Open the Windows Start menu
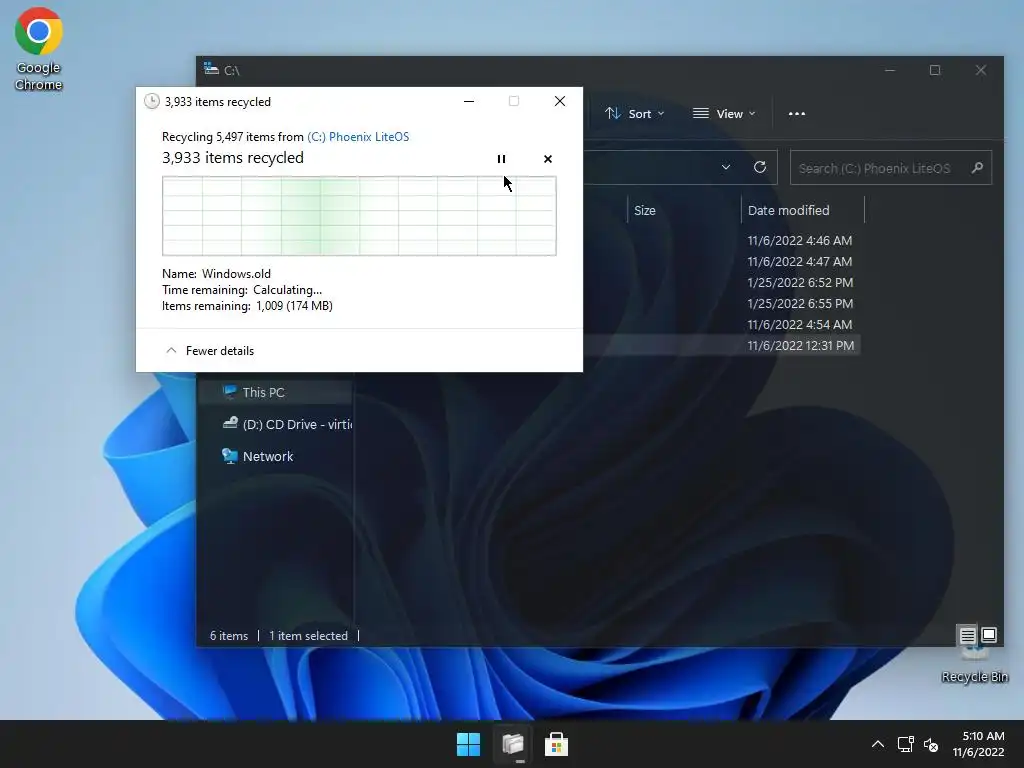Viewport: 1024px width, 768px height. 468,744
